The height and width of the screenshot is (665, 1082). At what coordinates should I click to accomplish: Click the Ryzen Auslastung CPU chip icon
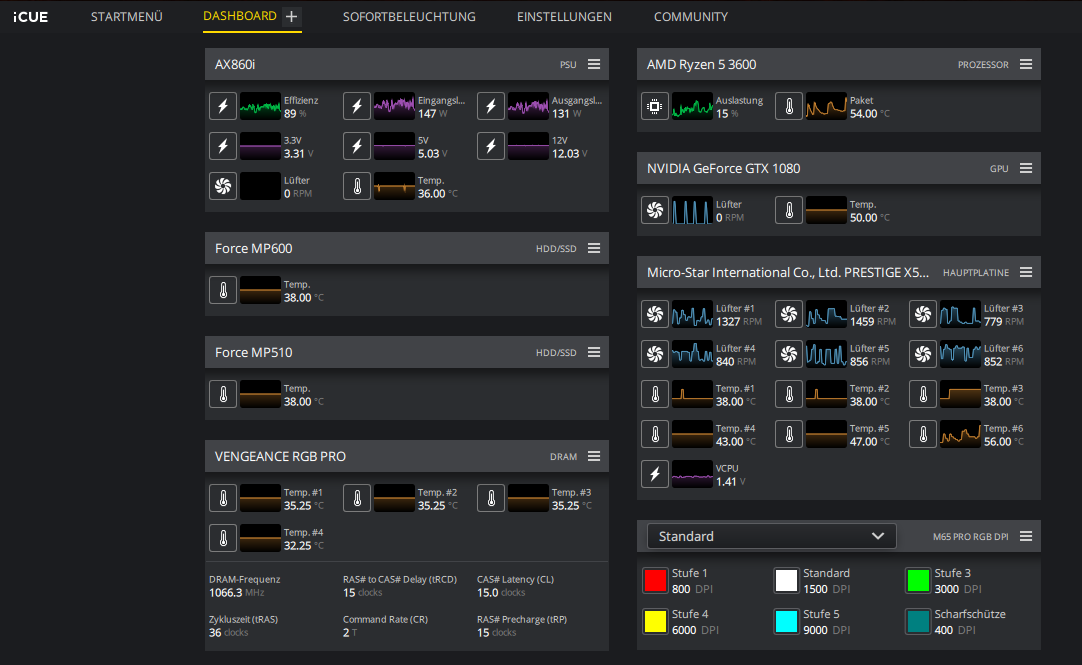[655, 106]
